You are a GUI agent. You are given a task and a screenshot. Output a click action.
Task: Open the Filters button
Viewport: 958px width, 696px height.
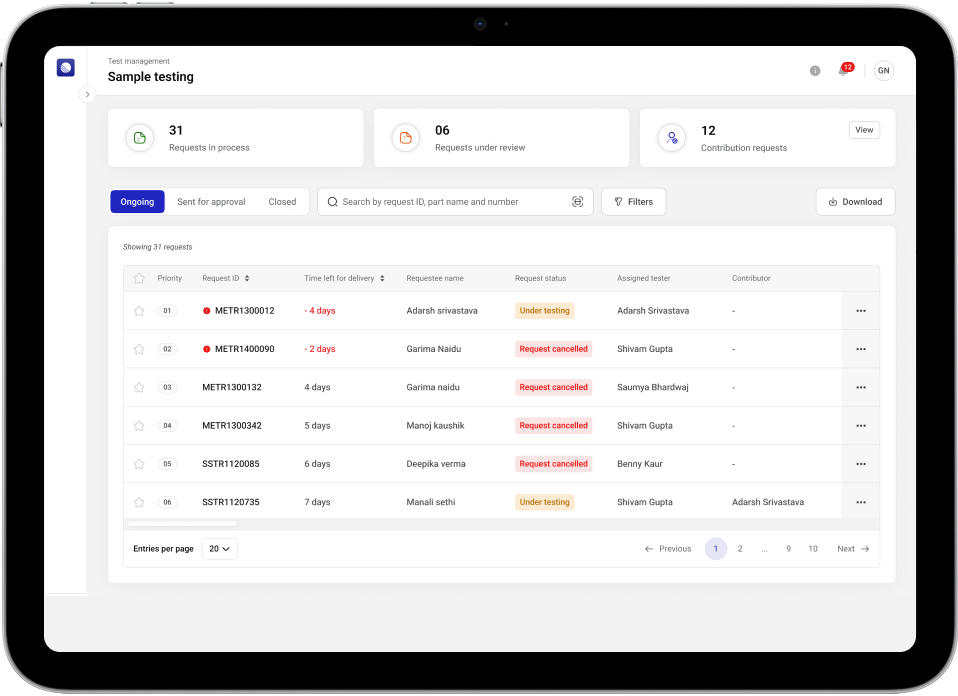coord(633,202)
